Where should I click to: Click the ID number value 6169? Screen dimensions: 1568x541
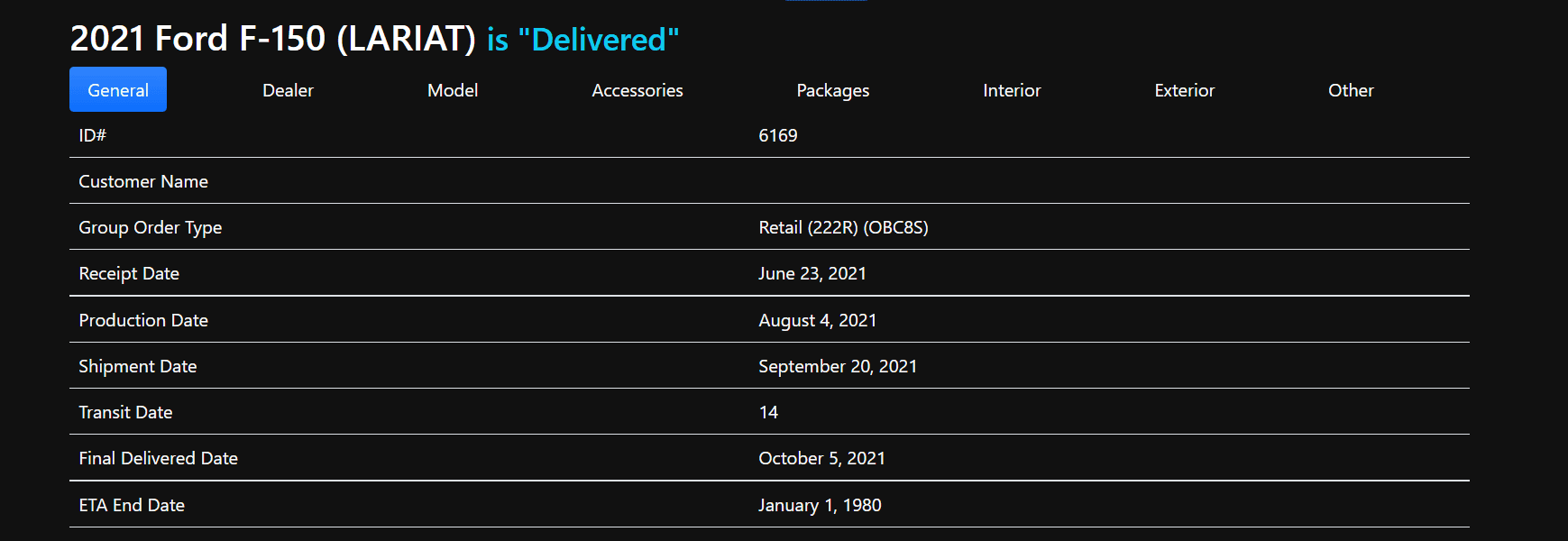coord(778,135)
